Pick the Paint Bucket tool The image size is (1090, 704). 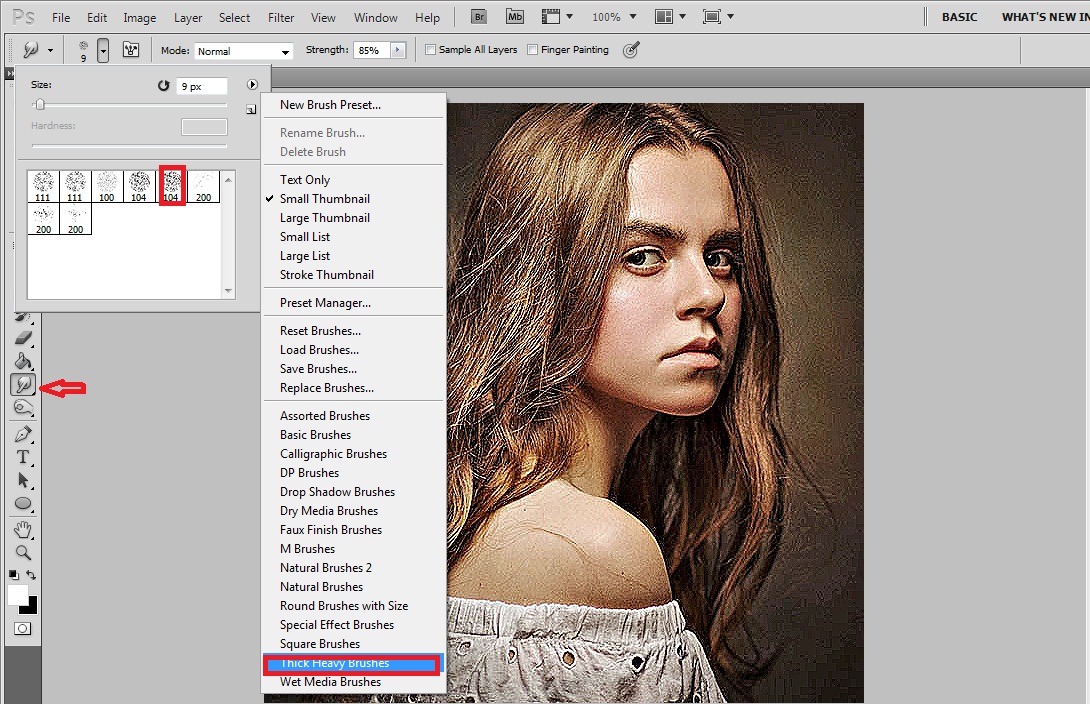click(23, 361)
